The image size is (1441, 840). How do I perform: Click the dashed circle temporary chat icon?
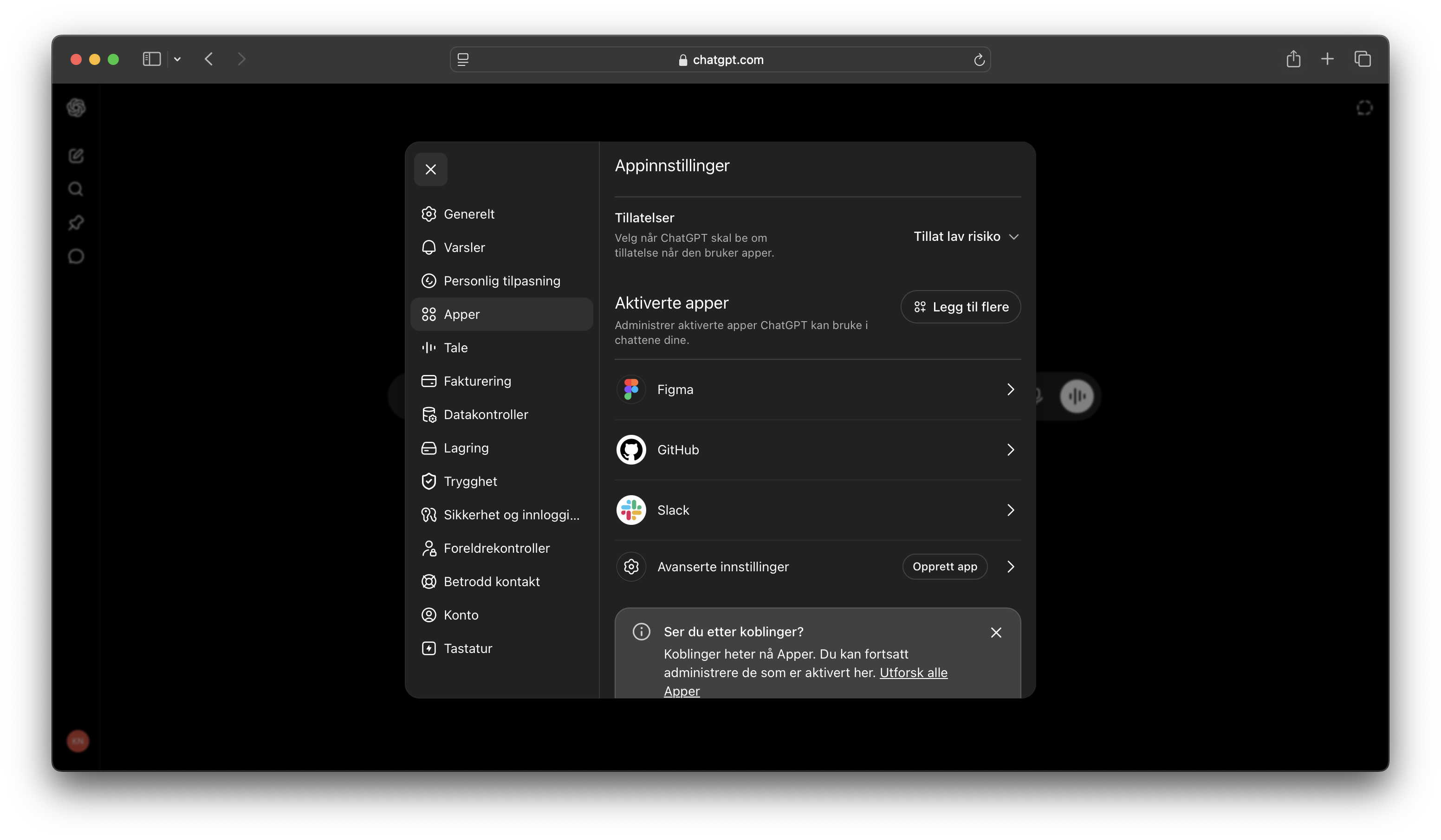pyautogui.click(x=1364, y=108)
